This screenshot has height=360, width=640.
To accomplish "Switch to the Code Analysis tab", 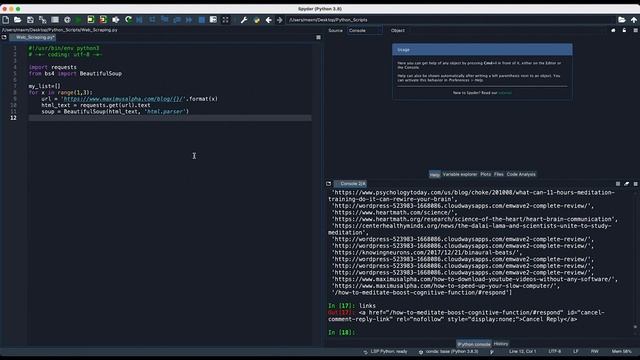I will [x=521, y=174].
